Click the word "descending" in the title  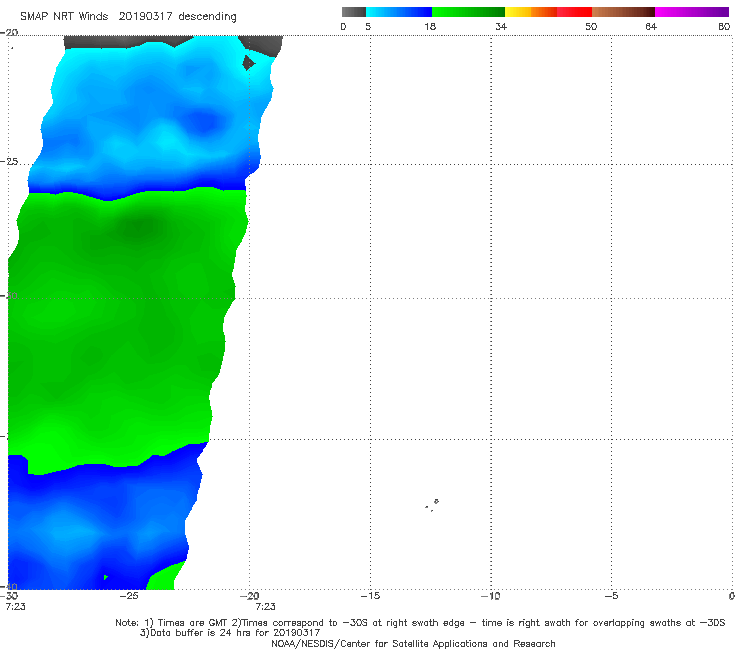[x=207, y=17]
